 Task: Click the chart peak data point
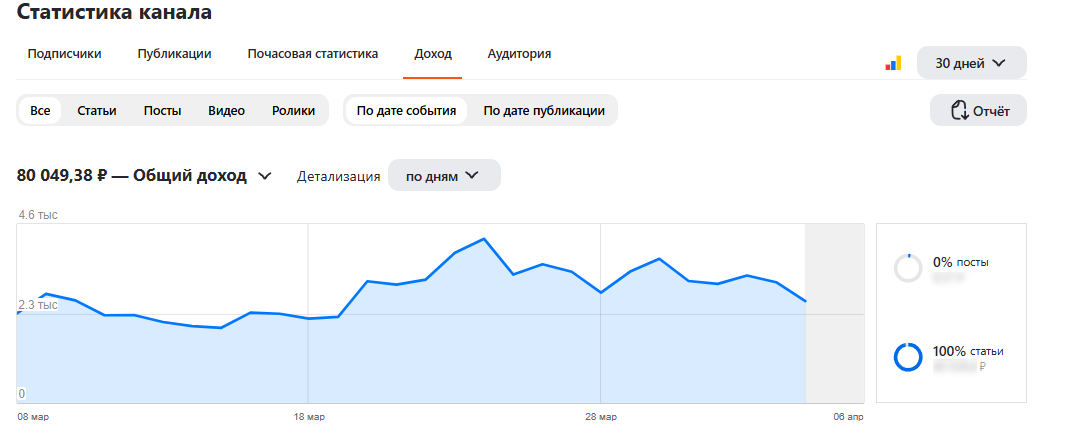pos(484,239)
